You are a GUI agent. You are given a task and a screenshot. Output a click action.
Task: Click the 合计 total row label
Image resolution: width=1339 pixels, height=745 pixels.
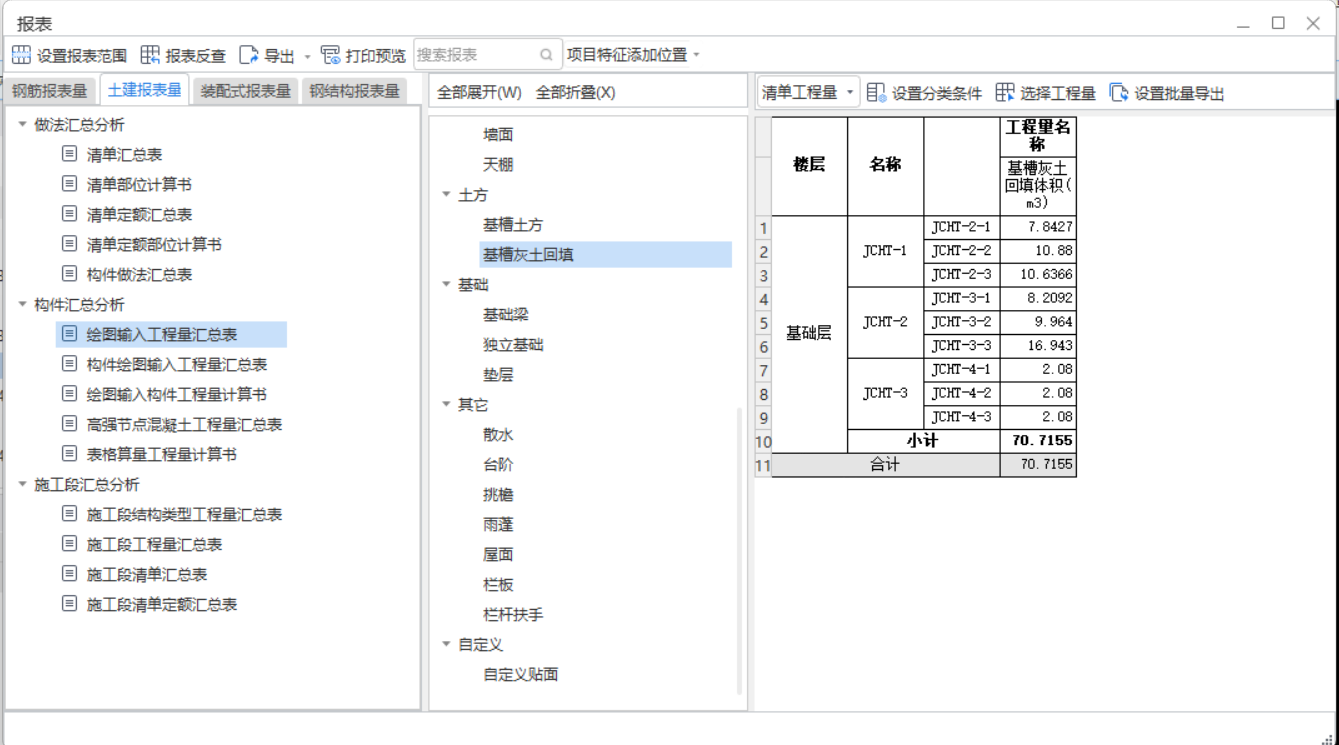pos(885,465)
